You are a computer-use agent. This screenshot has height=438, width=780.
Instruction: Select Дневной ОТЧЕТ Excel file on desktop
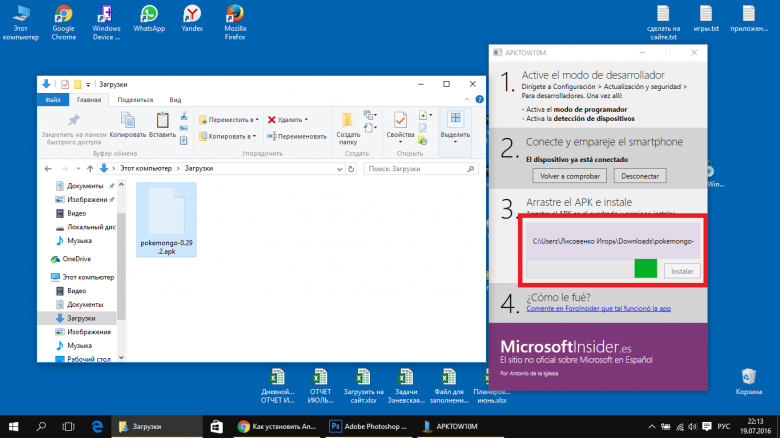point(278,386)
